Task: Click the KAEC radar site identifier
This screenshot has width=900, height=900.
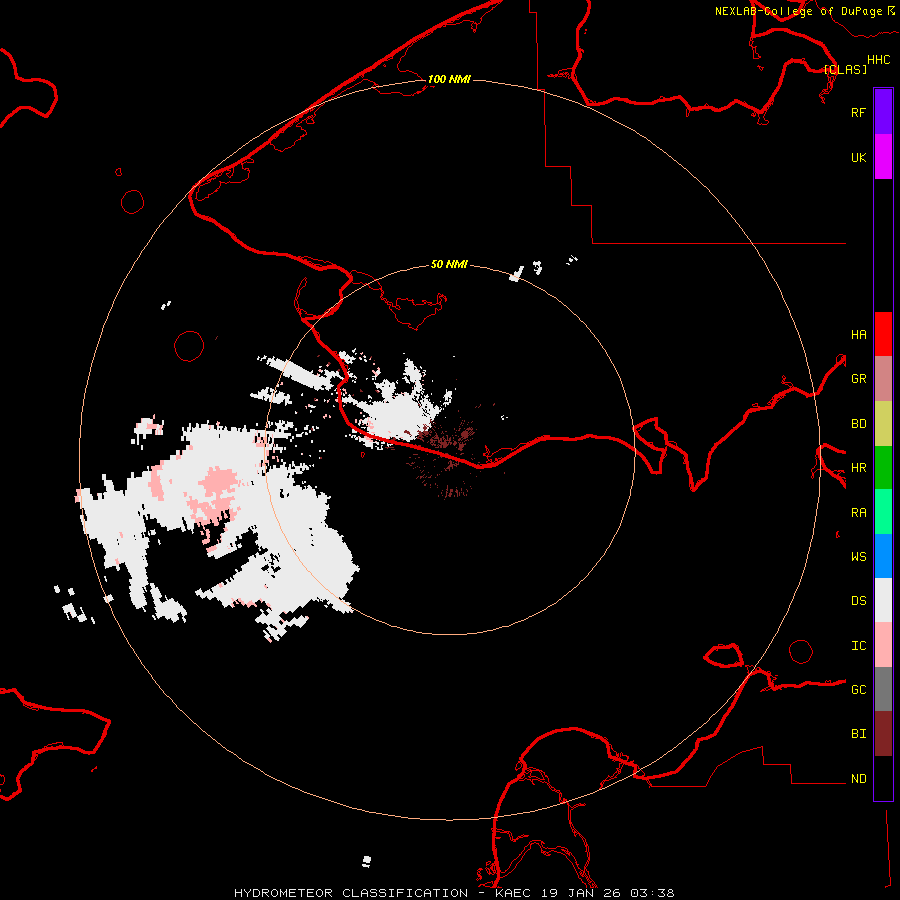Action: coord(514,893)
